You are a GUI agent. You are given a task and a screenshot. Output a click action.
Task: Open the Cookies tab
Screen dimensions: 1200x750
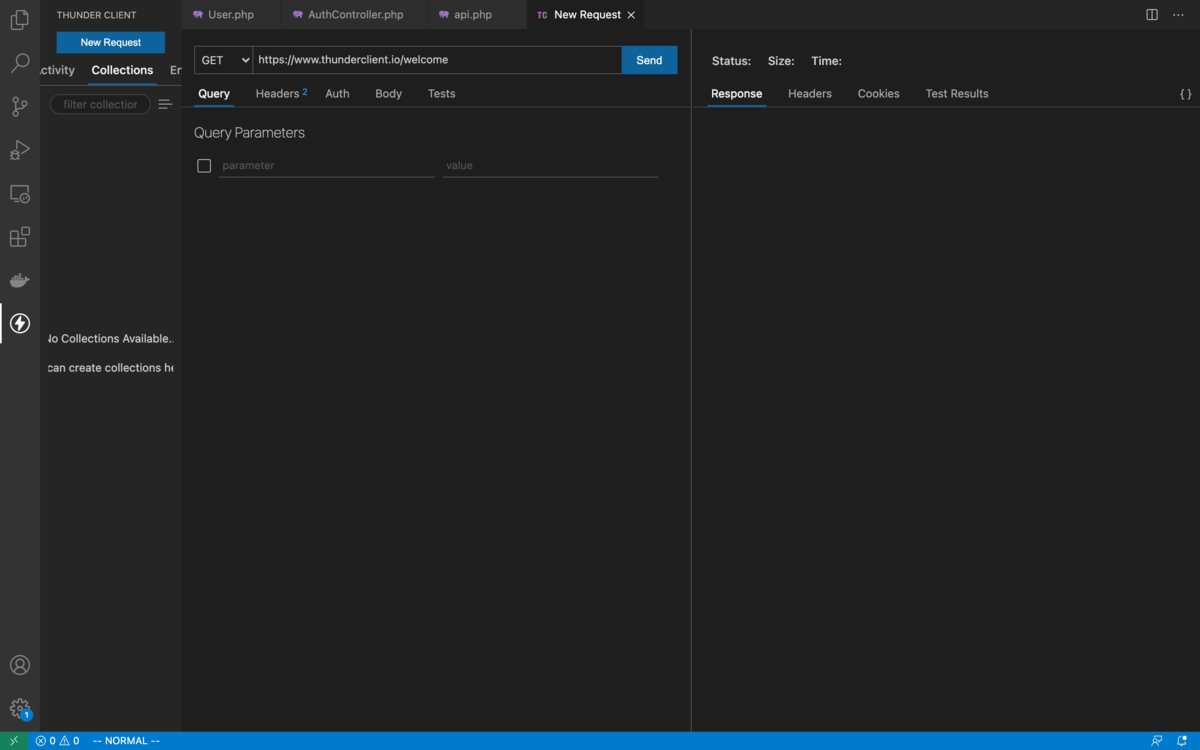pyautogui.click(x=878, y=94)
